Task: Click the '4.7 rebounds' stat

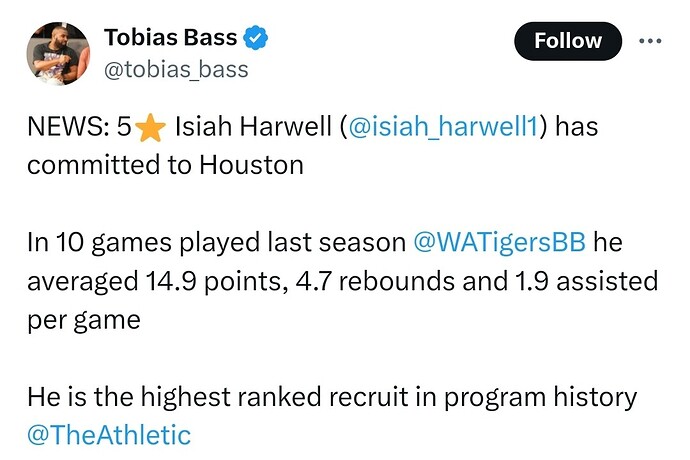Action: [x=375, y=282]
